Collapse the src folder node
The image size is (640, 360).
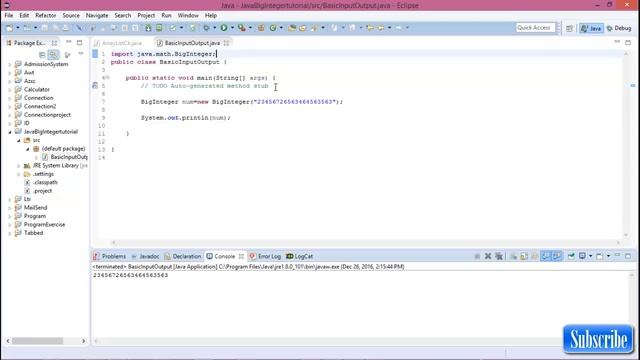[19, 140]
